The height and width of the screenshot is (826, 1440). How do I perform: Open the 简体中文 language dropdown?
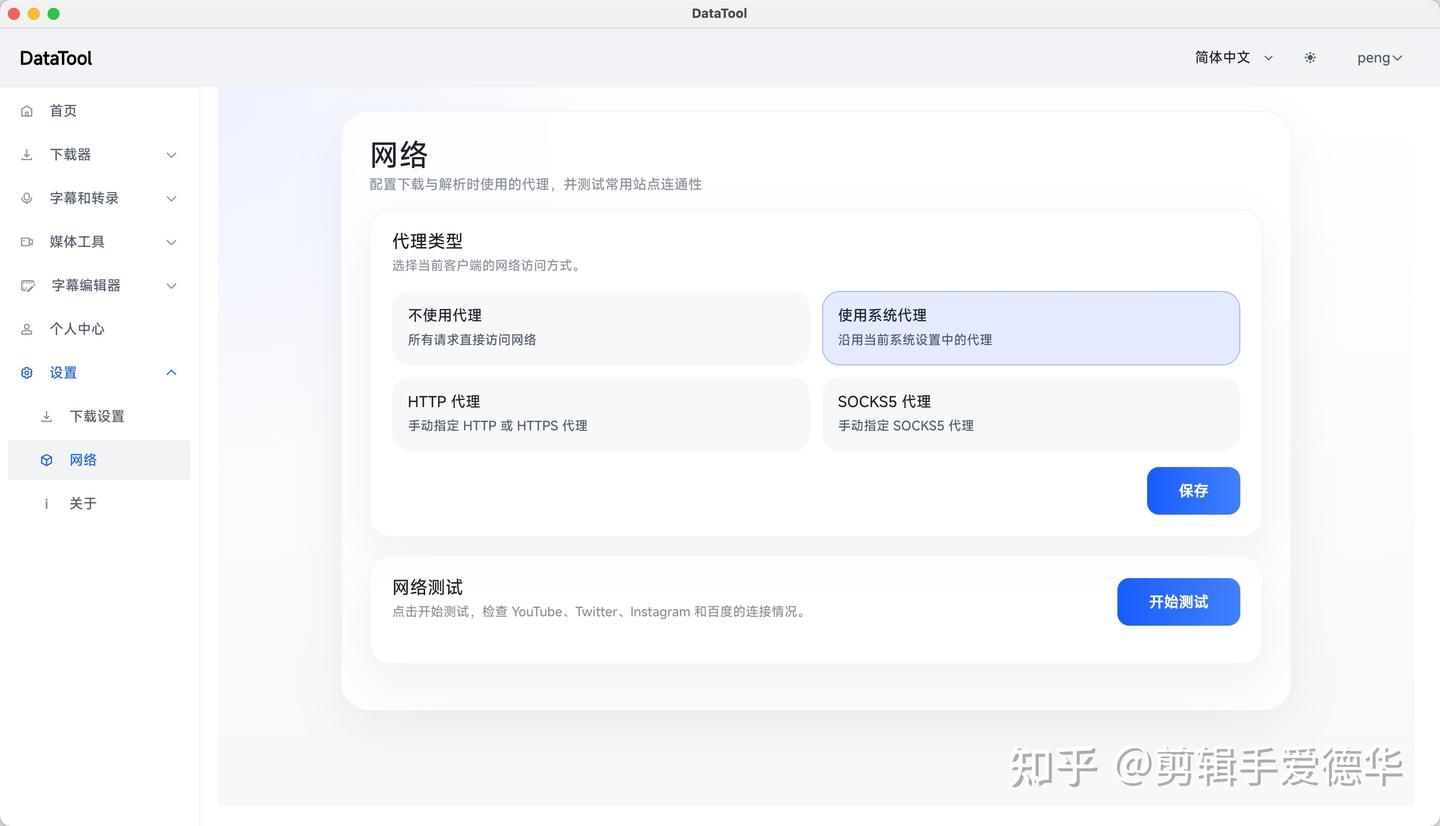click(1234, 58)
